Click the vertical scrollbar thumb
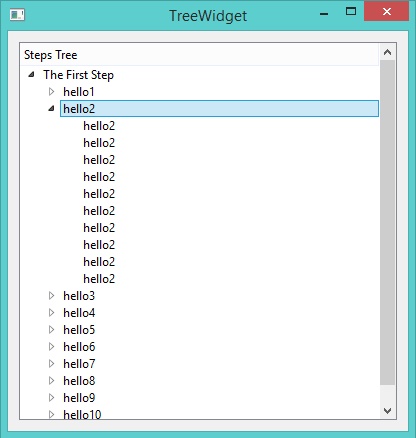 (x=387, y=223)
